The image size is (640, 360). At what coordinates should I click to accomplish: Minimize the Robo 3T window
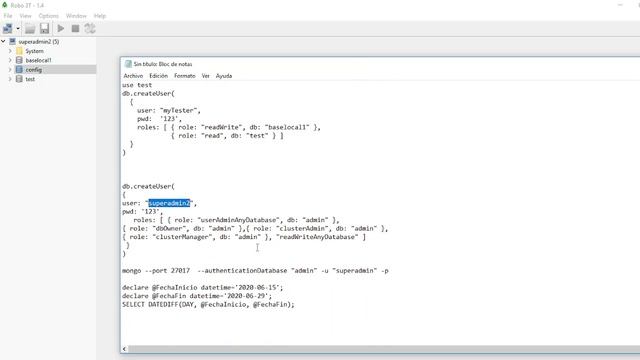620,5
